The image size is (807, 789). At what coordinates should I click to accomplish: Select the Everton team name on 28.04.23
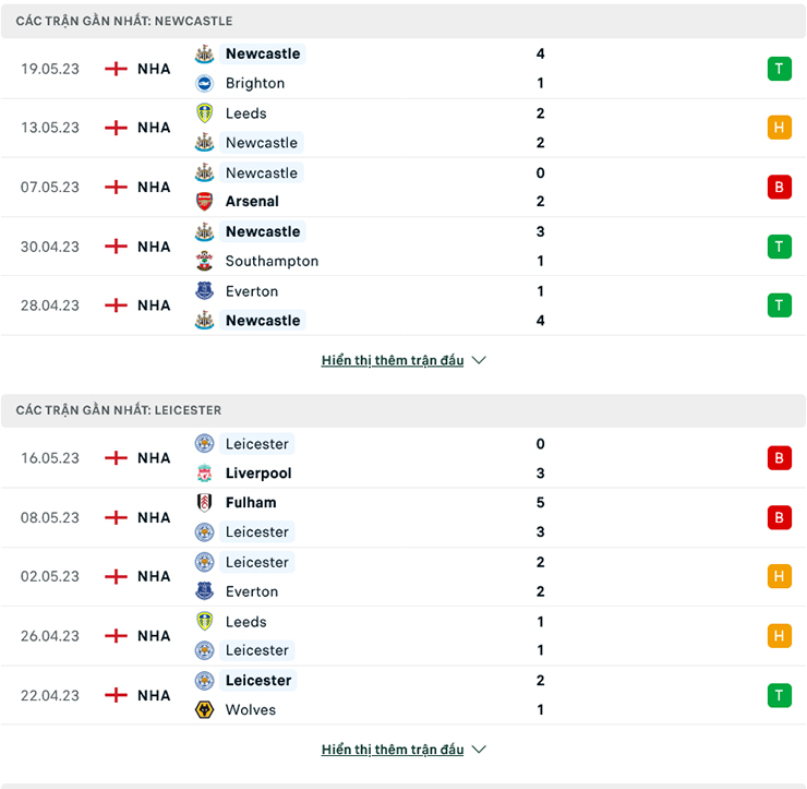pos(252,291)
